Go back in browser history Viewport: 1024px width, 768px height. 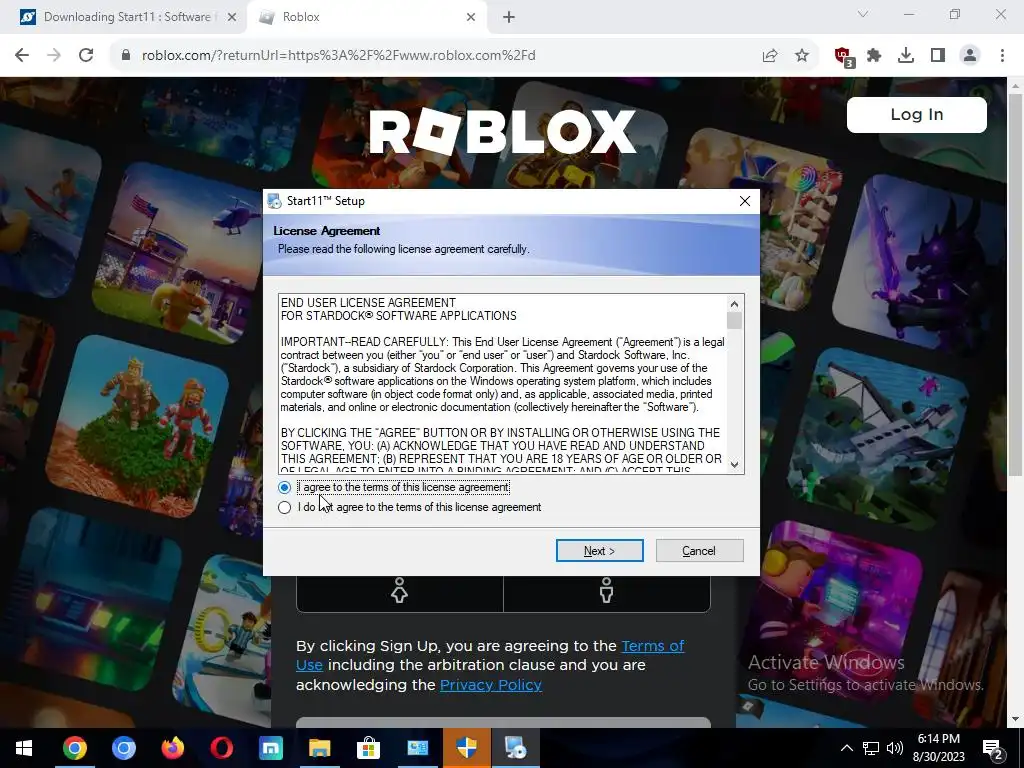click(22, 56)
